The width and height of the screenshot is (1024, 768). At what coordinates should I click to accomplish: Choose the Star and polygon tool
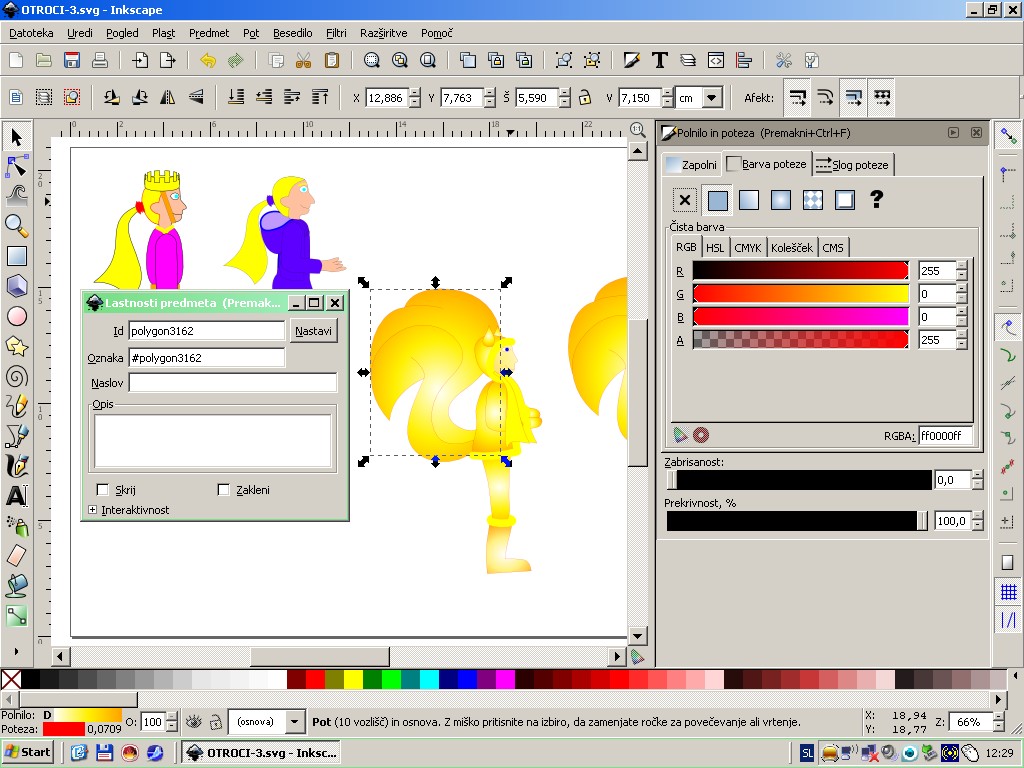pos(16,346)
